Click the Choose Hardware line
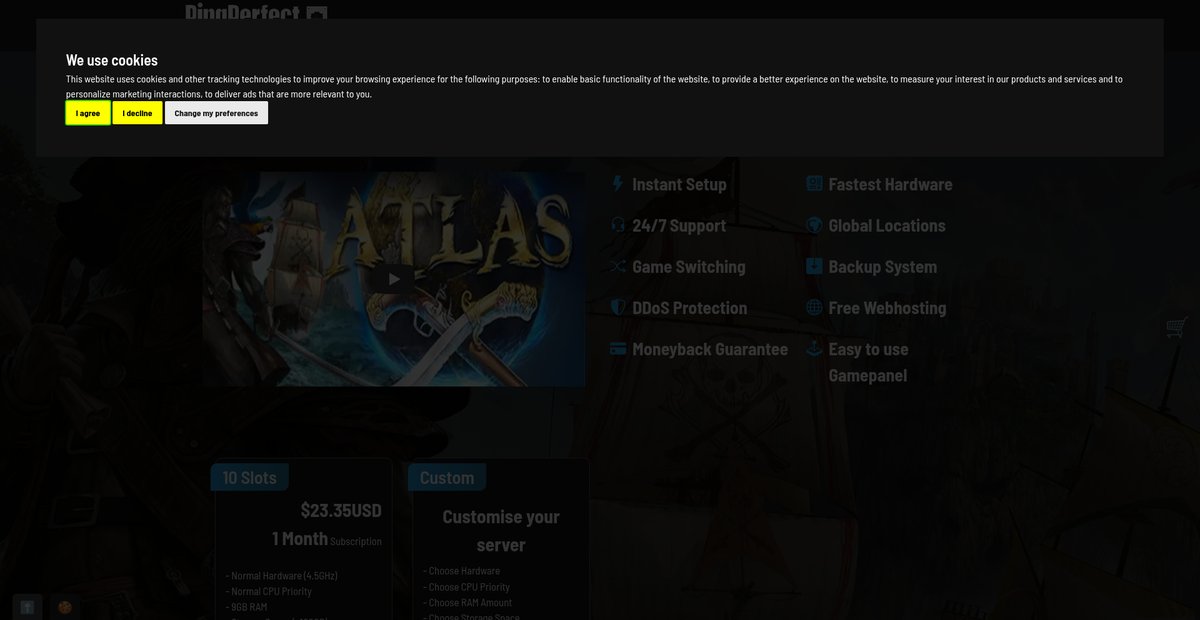This screenshot has height=620, width=1200. tap(461, 571)
